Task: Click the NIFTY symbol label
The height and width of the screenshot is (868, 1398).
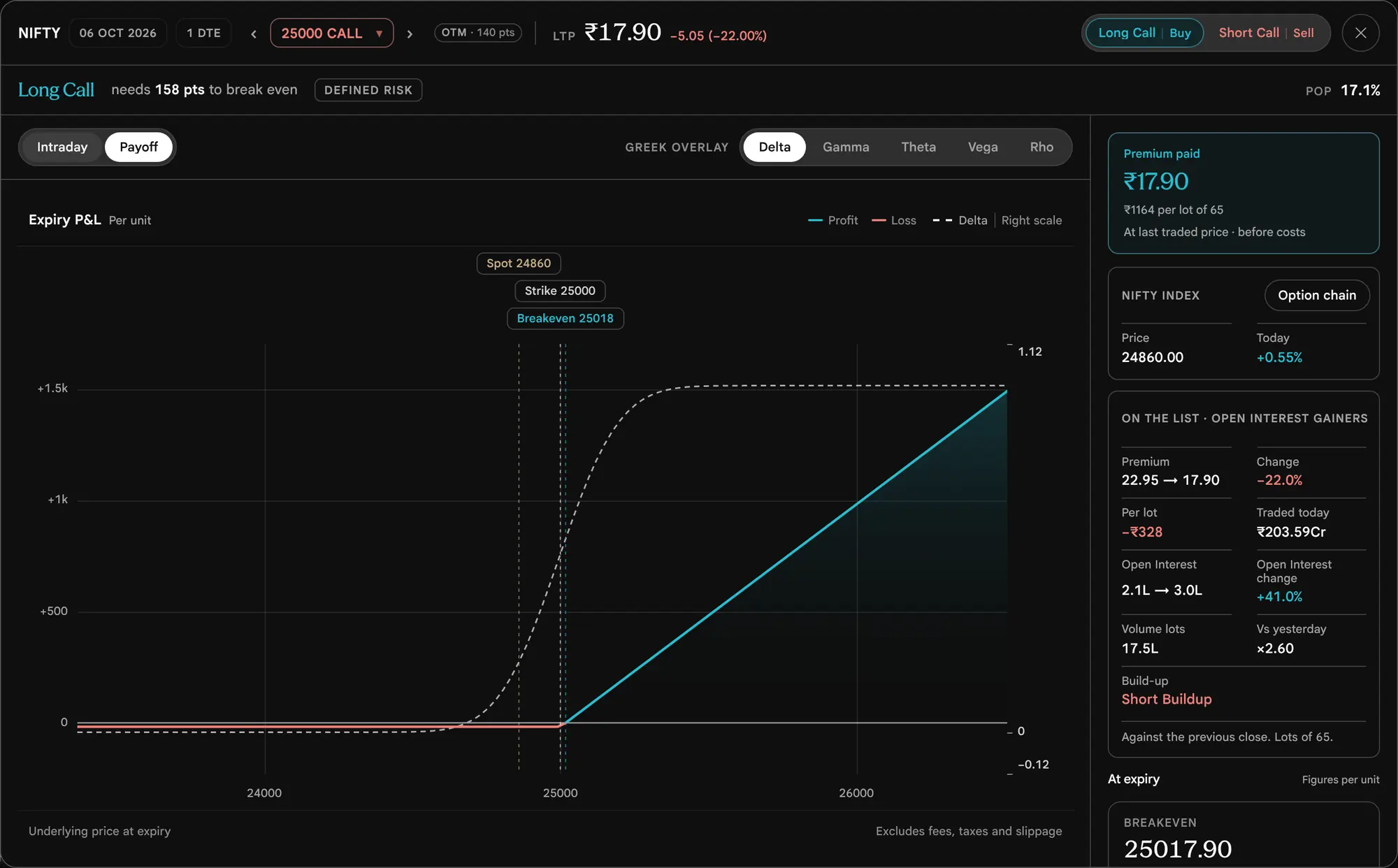Action: coord(39,33)
